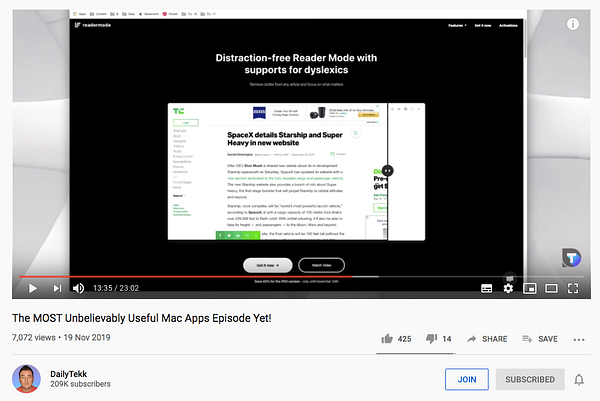Click the SpaceX article headline in video
This screenshot has height=401, width=600.
pos(285,139)
